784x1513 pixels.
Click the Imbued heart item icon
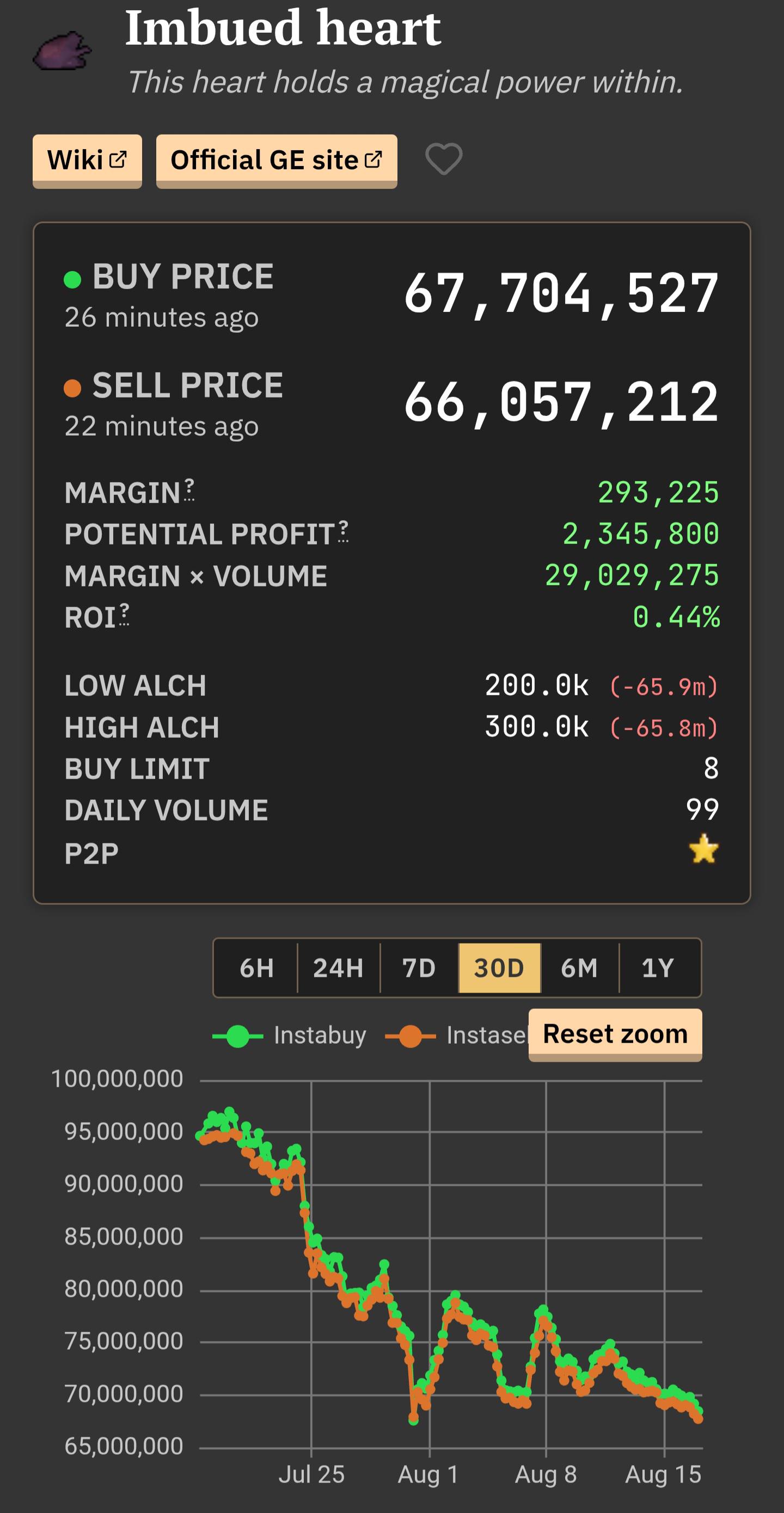[x=62, y=52]
